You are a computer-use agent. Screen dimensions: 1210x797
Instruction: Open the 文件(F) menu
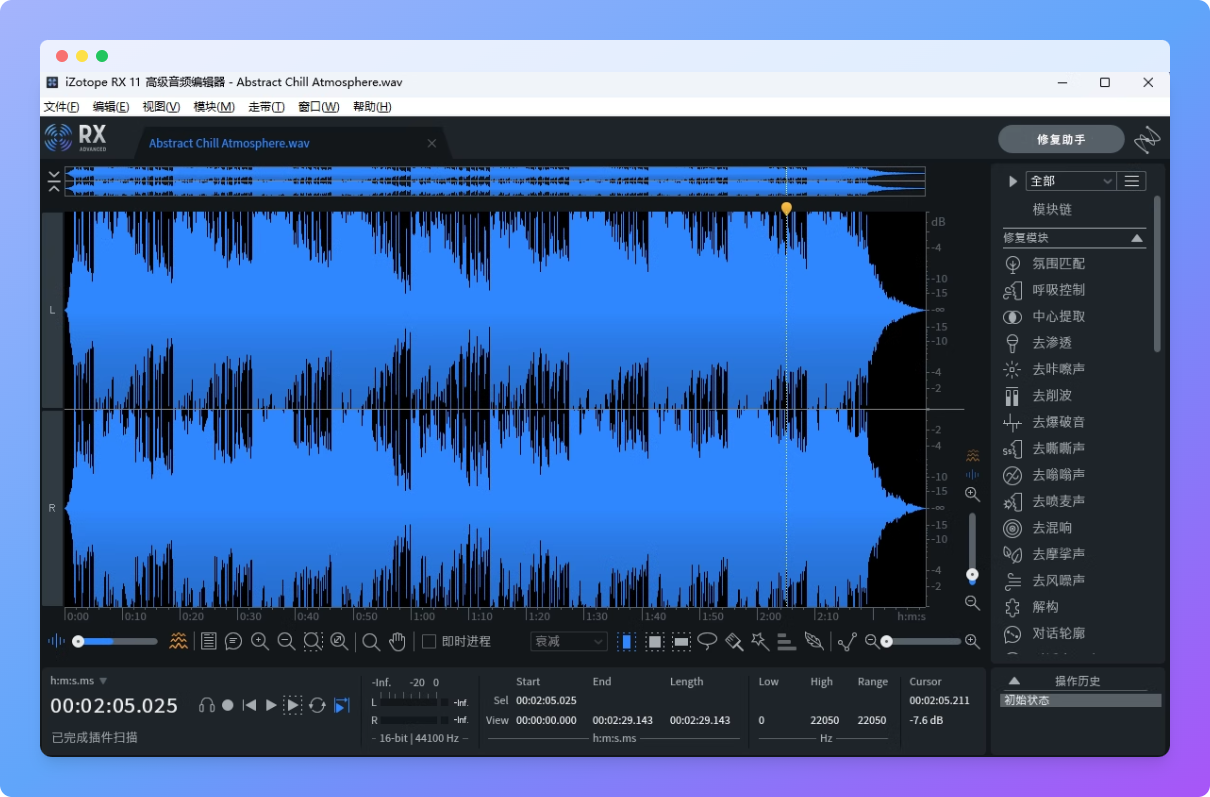point(61,107)
